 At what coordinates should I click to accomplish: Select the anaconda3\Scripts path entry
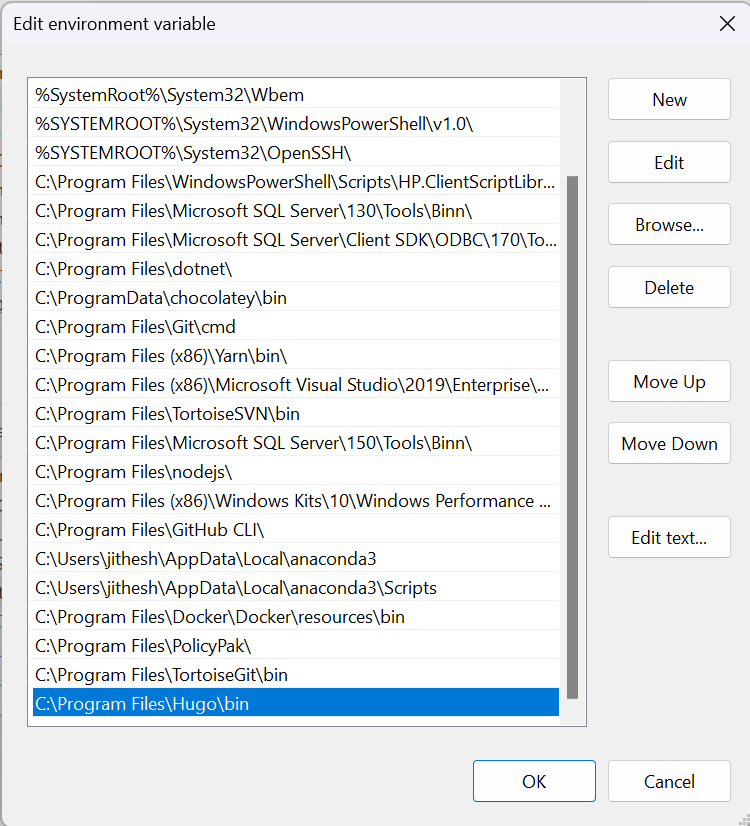(236, 588)
